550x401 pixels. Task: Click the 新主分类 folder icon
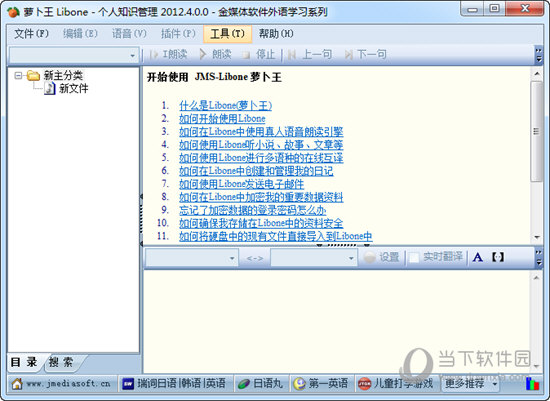pos(33,75)
